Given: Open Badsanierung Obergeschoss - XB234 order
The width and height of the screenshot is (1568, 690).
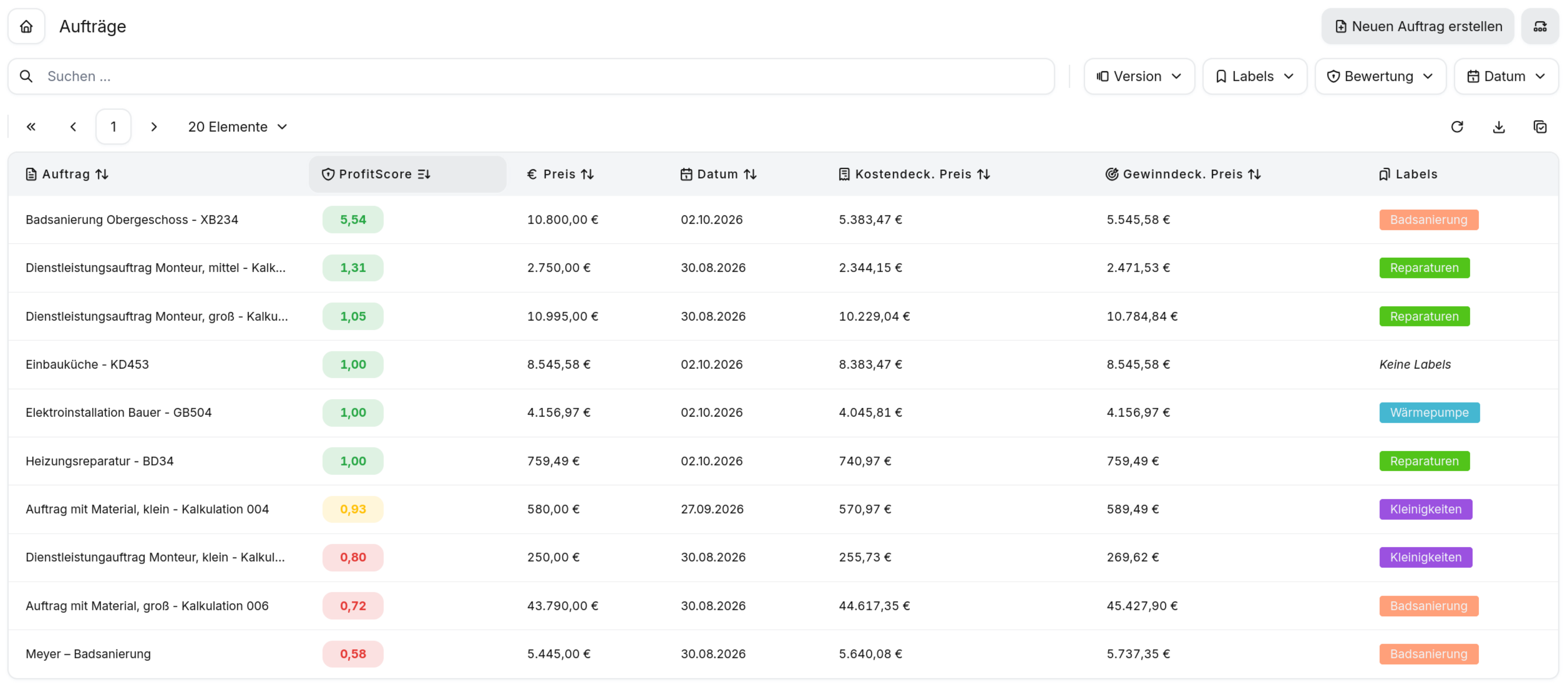Looking at the screenshot, I should click(132, 219).
